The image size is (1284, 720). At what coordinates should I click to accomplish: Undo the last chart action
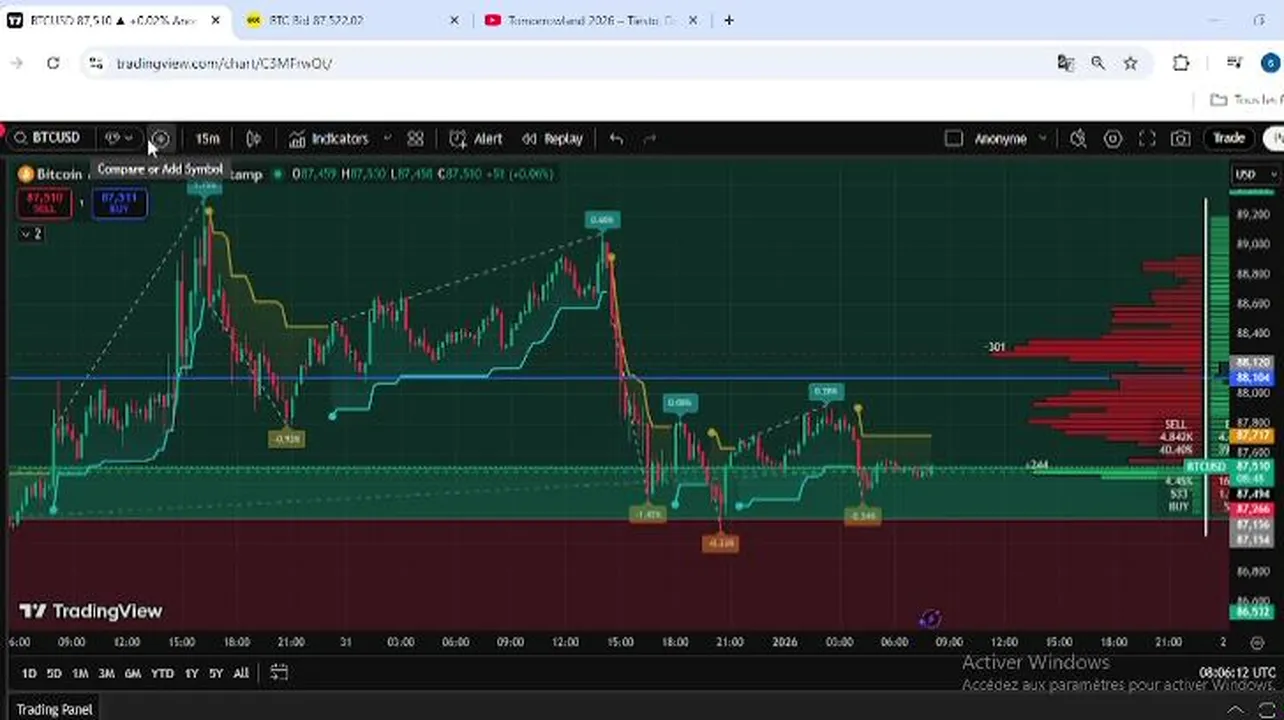tap(616, 139)
